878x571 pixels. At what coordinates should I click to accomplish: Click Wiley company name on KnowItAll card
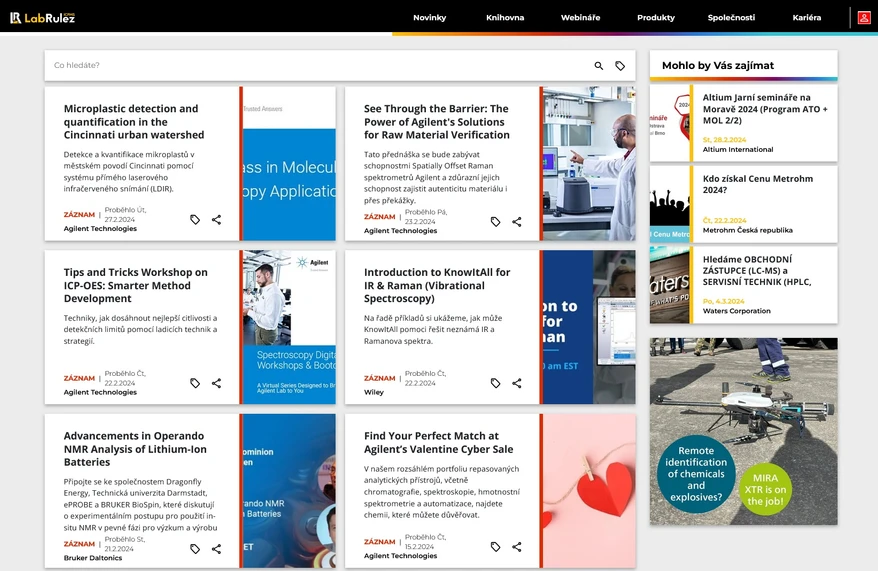click(373, 392)
